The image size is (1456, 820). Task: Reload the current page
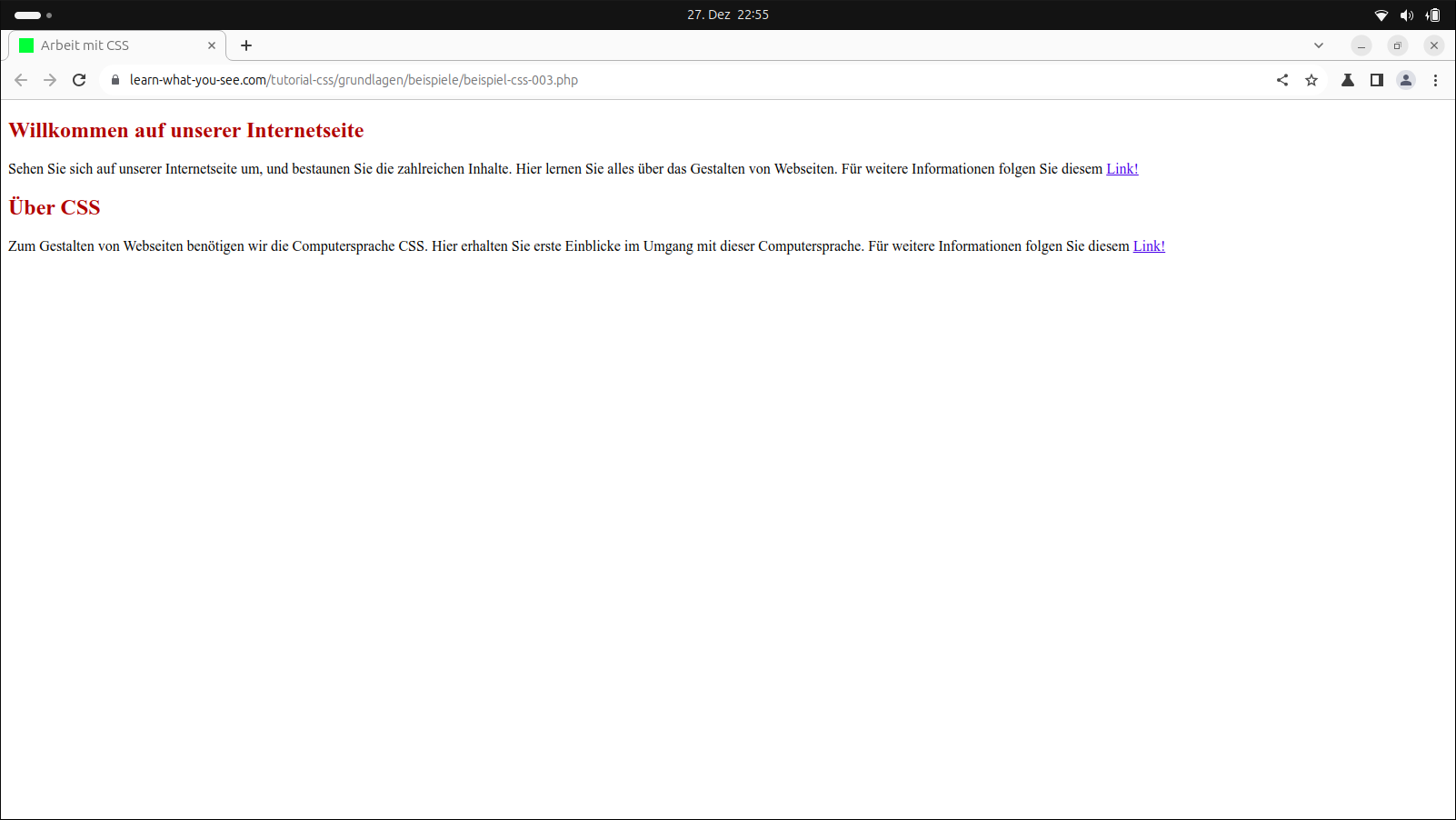tap(79, 80)
